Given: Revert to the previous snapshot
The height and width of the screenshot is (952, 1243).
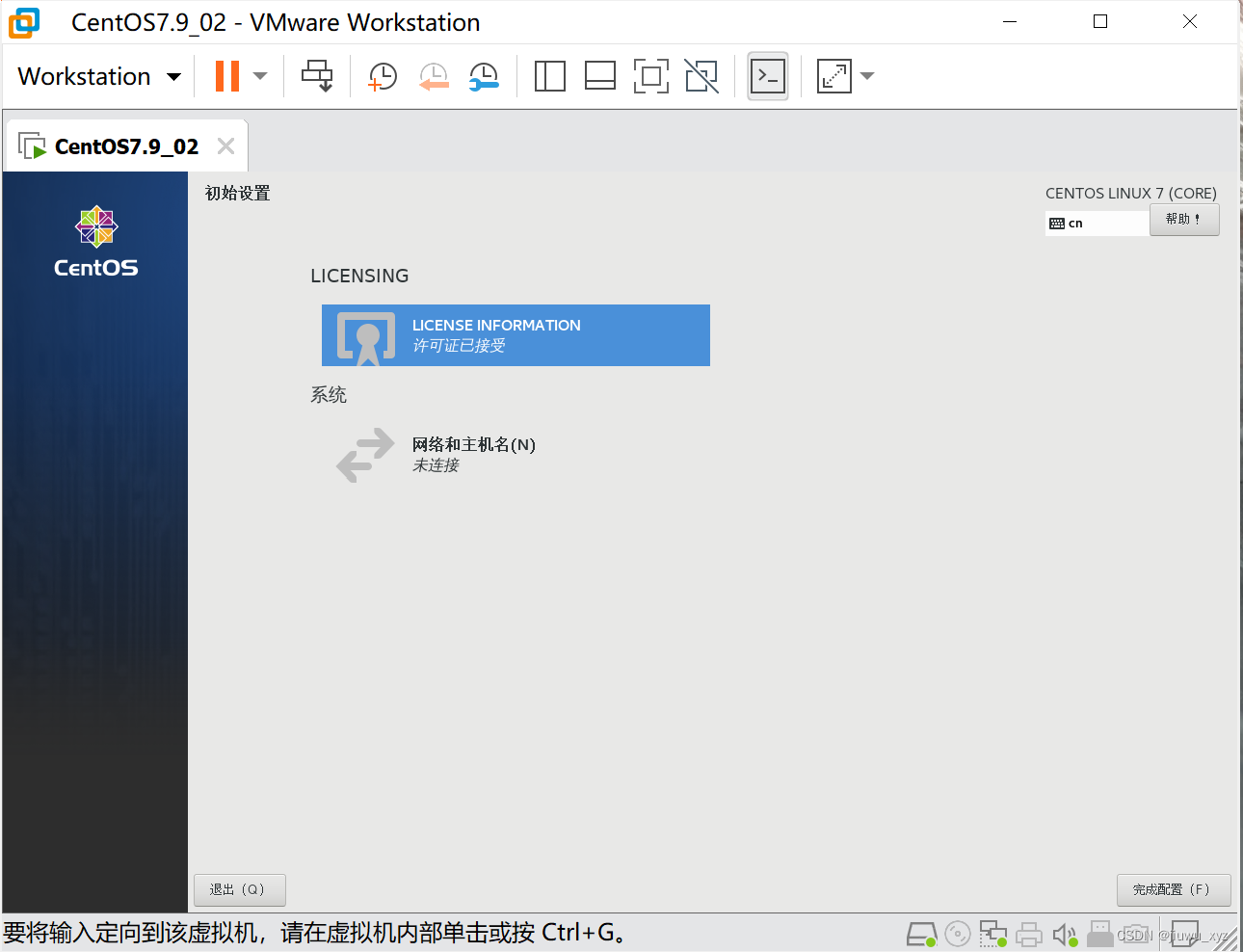Looking at the screenshot, I should point(434,76).
